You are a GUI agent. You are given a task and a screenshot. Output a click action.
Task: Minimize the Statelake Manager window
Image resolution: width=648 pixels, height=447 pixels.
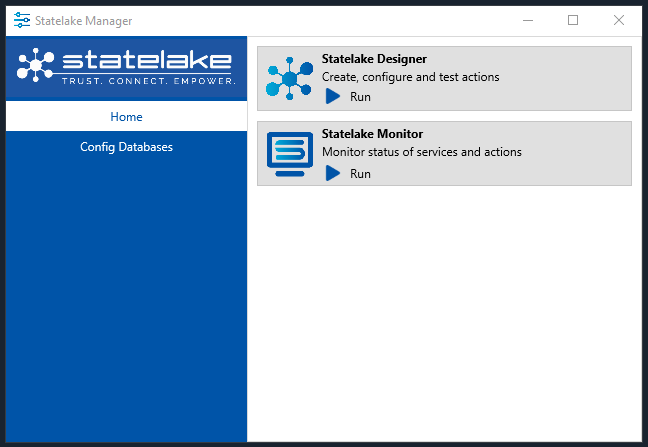(528, 20)
